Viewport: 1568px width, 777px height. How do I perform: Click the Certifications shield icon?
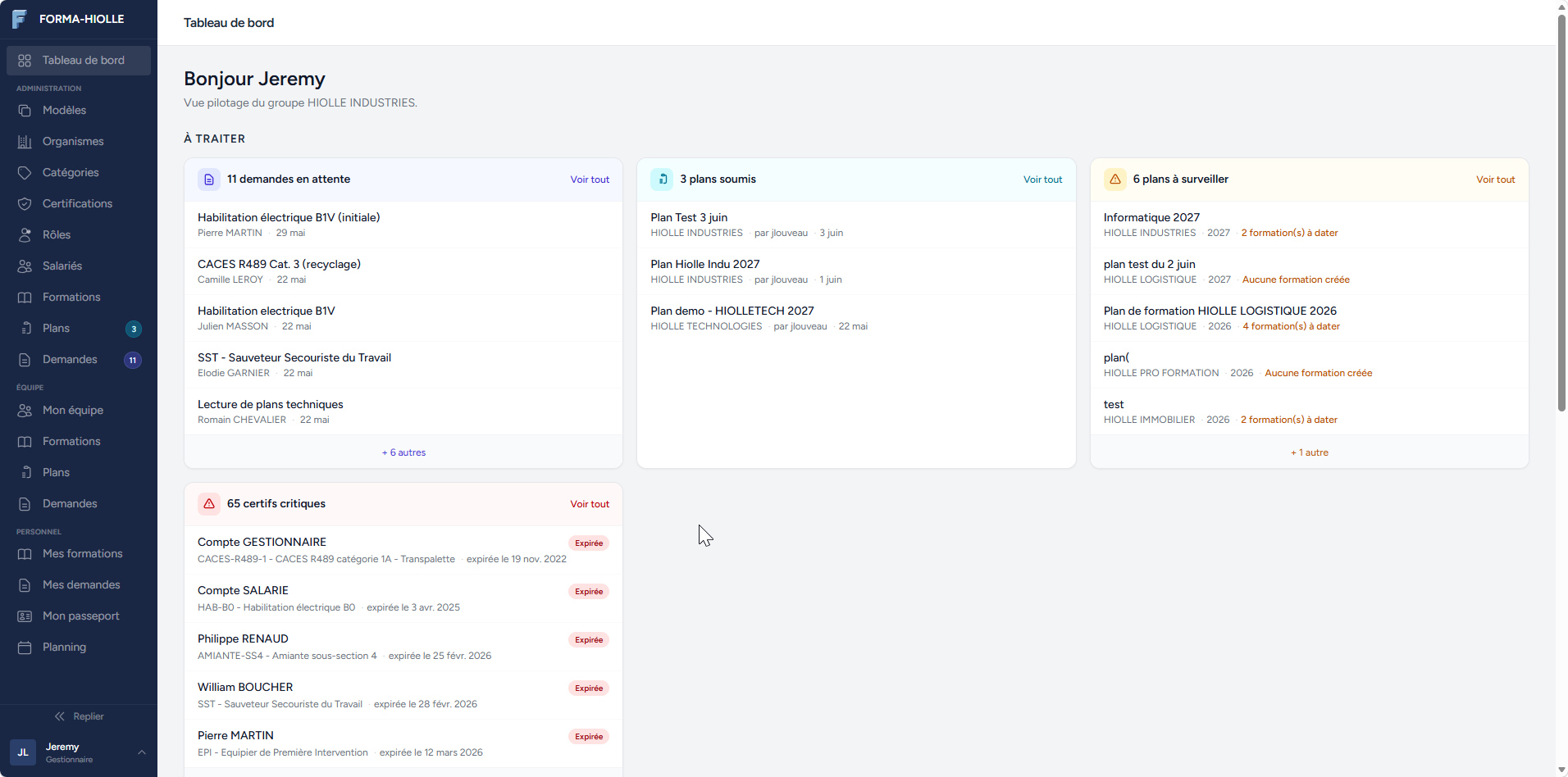25,204
